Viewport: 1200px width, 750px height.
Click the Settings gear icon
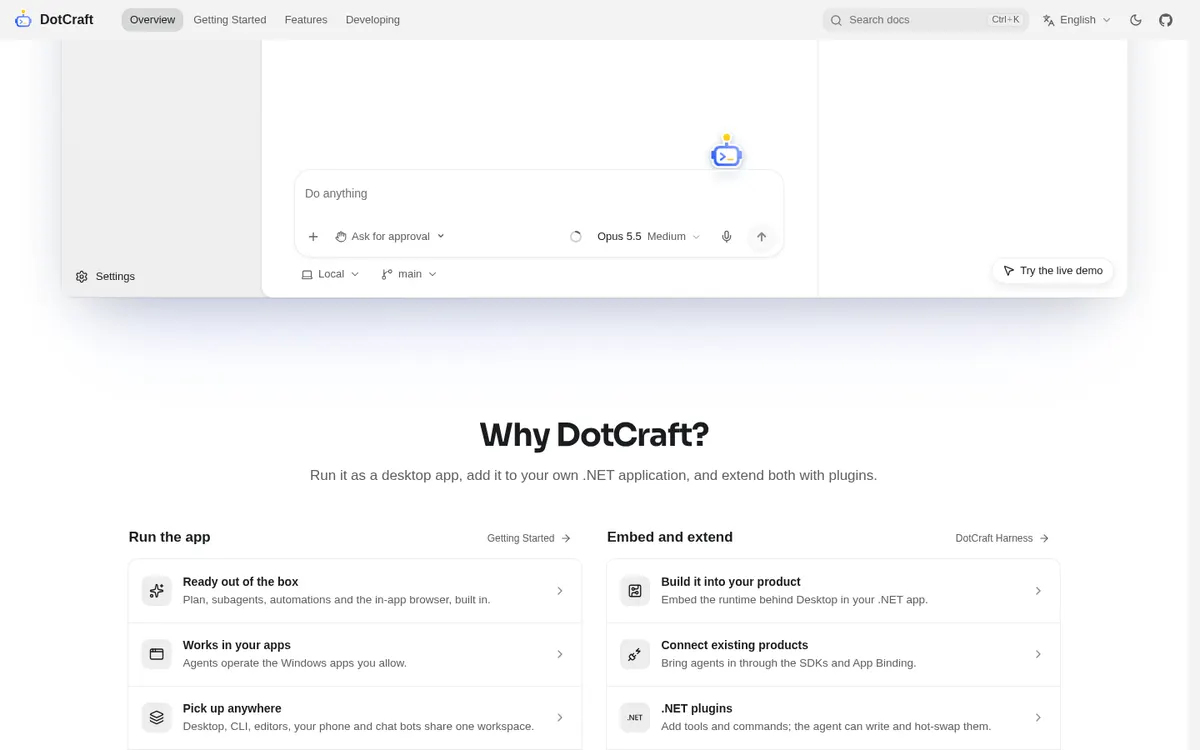[x=82, y=276]
